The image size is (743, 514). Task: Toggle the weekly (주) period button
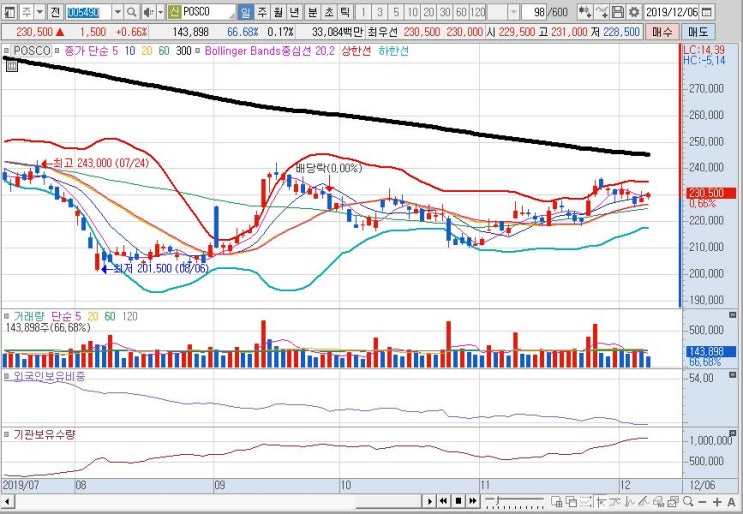pyautogui.click(x=262, y=12)
